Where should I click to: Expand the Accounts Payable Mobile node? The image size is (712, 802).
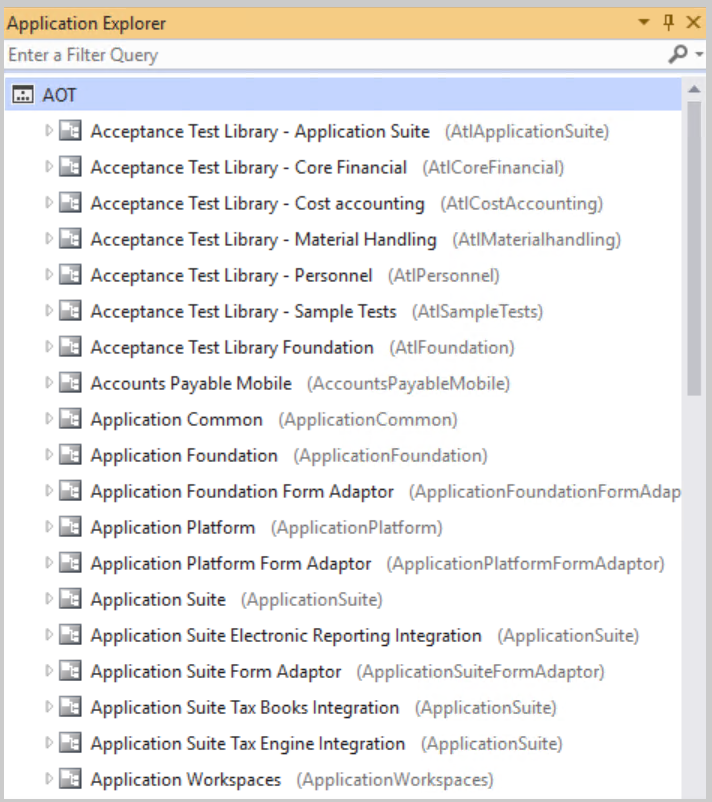click(49, 383)
